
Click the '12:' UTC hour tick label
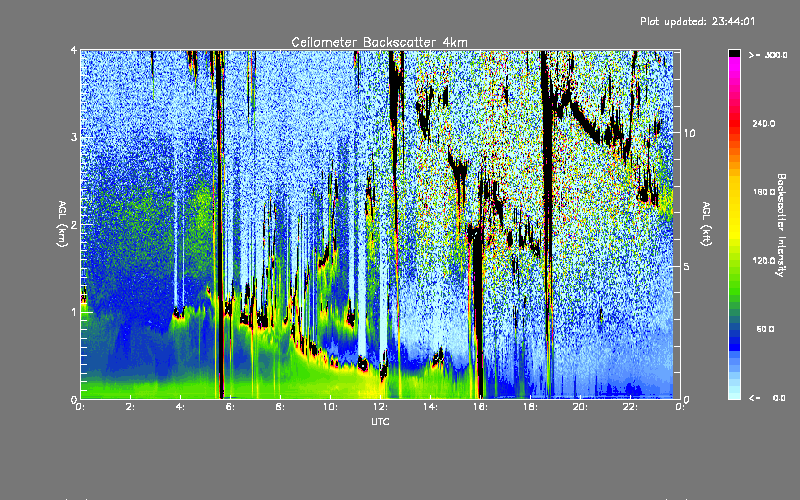[x=380, y=407]
